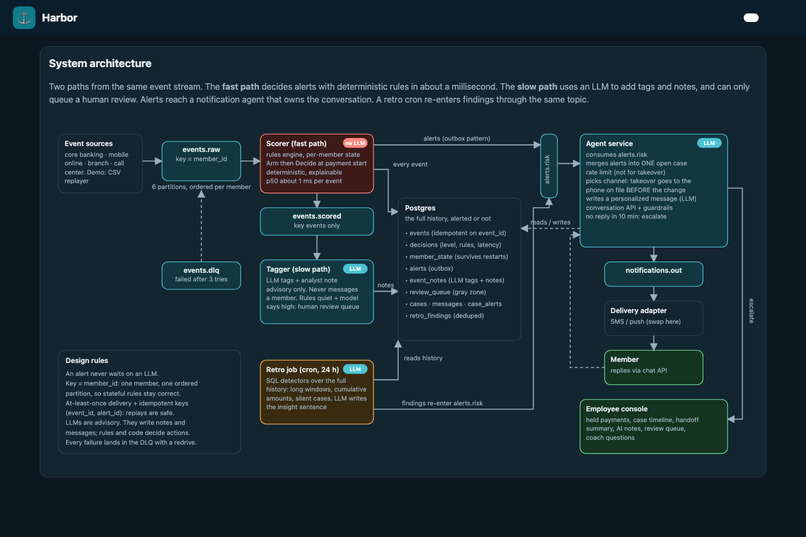
Task: Click the Design rules heading
Action: point(86,360)
